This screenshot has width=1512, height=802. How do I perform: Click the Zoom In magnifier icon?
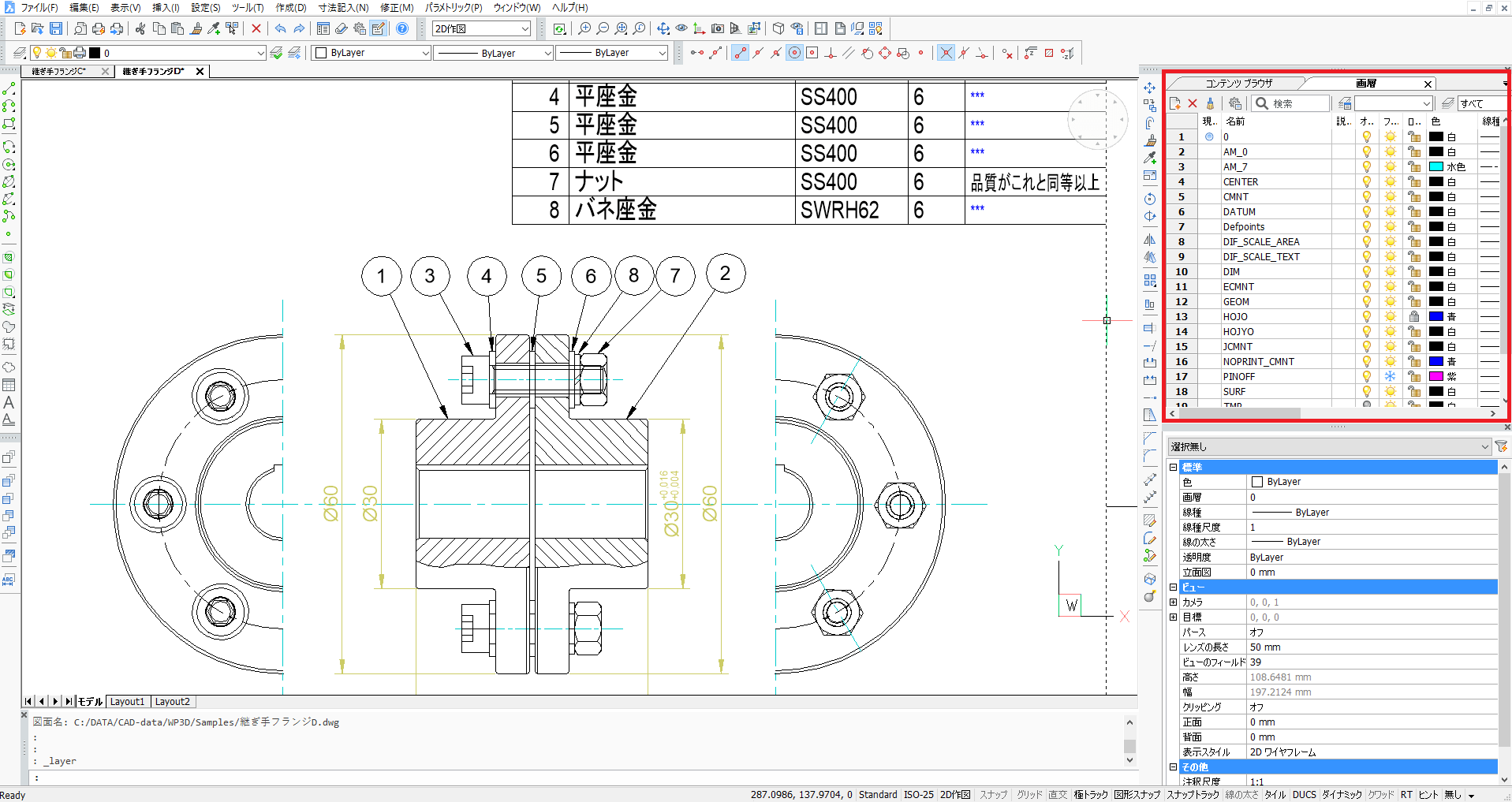pyautogui.click(x=584, y=28)
